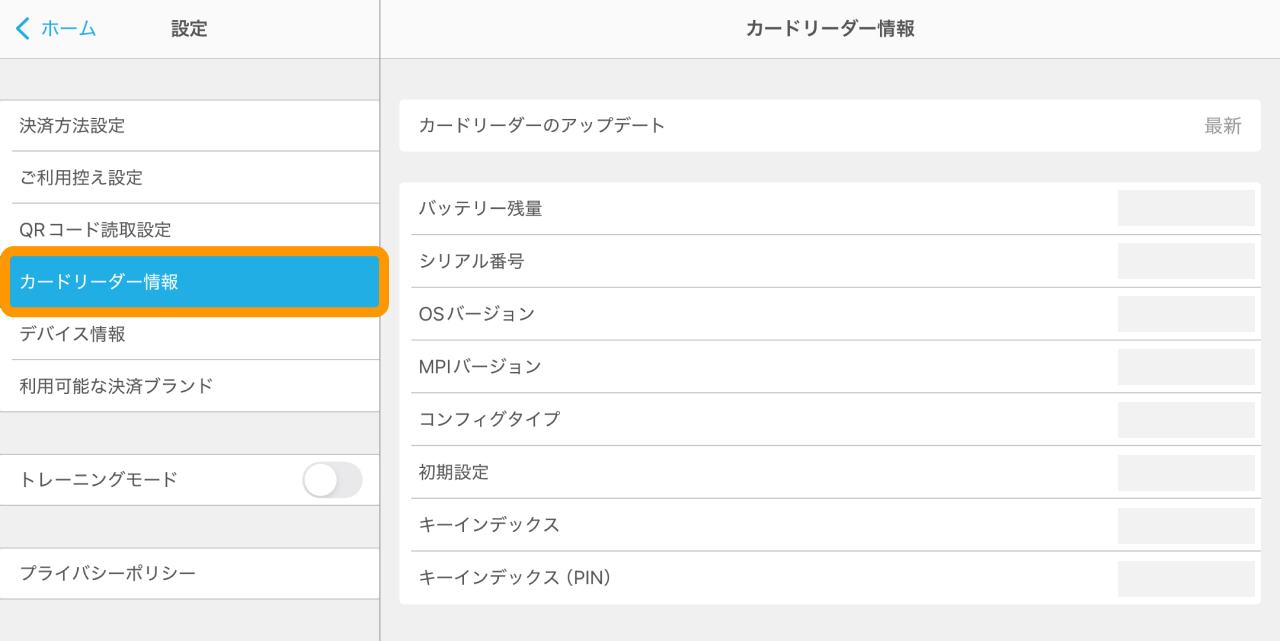Click the OSバージョン row
Viewport: 1280px width, 641px height.
pos(760,314)
